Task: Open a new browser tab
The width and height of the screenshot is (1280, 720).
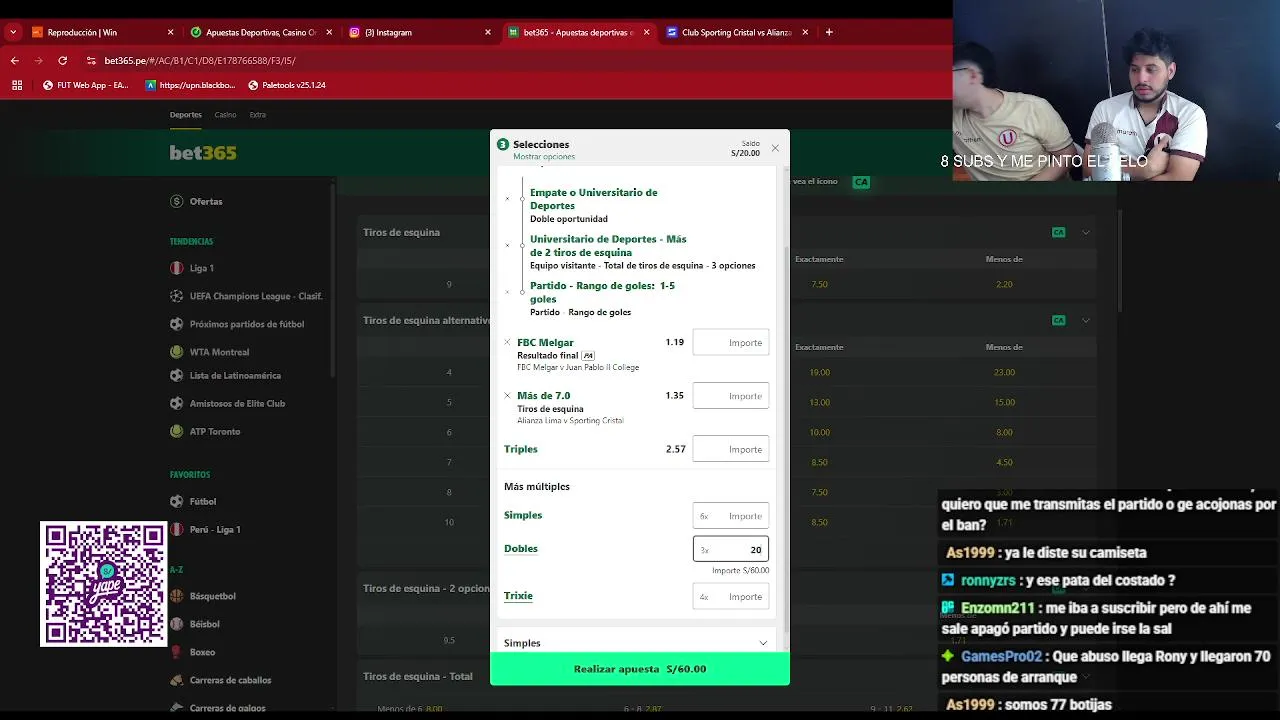Action: coord(828,32)
